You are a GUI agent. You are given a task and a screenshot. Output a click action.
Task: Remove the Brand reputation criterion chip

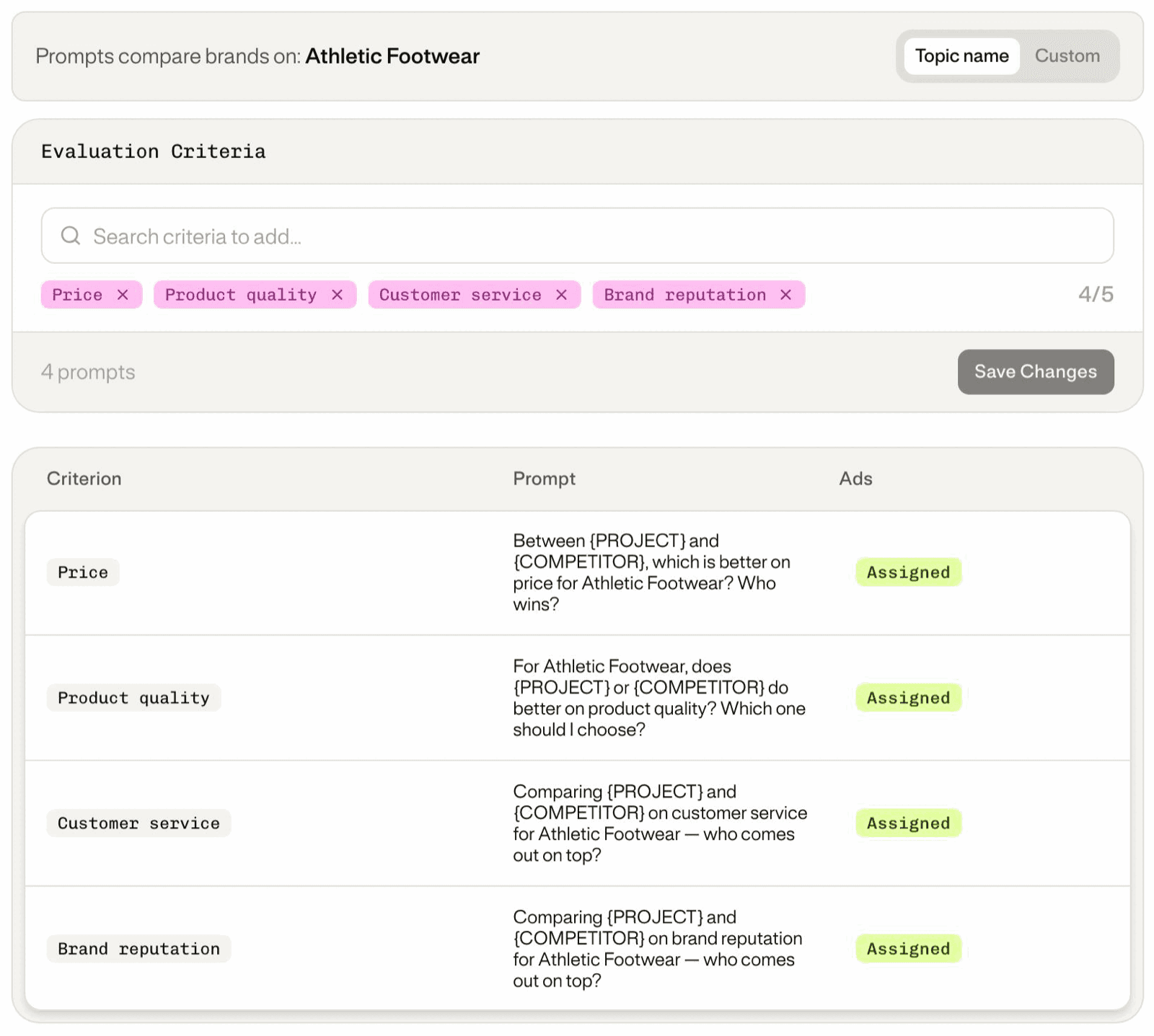coord(785,295)
